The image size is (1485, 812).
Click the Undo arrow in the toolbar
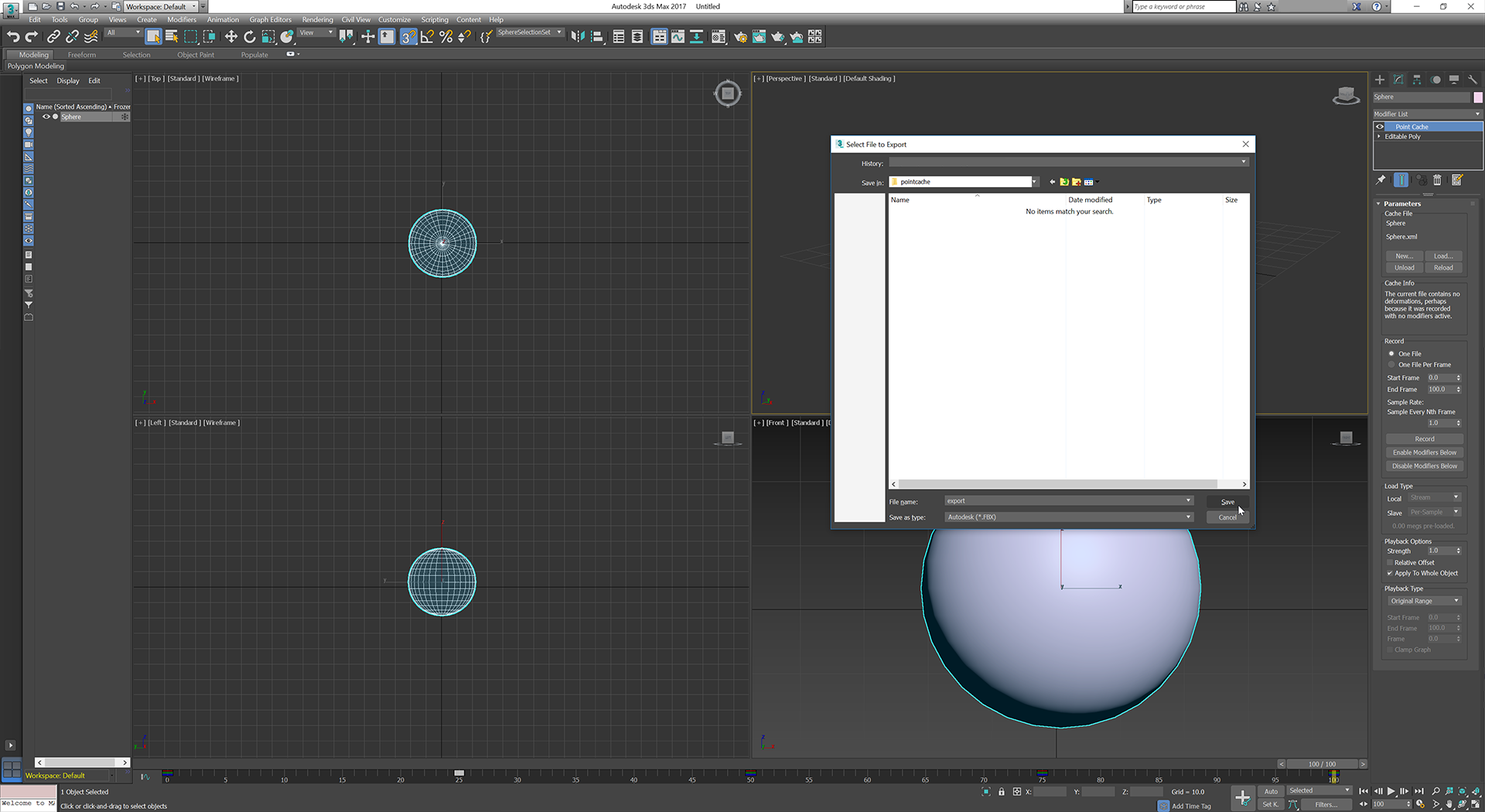click(12, 36)
